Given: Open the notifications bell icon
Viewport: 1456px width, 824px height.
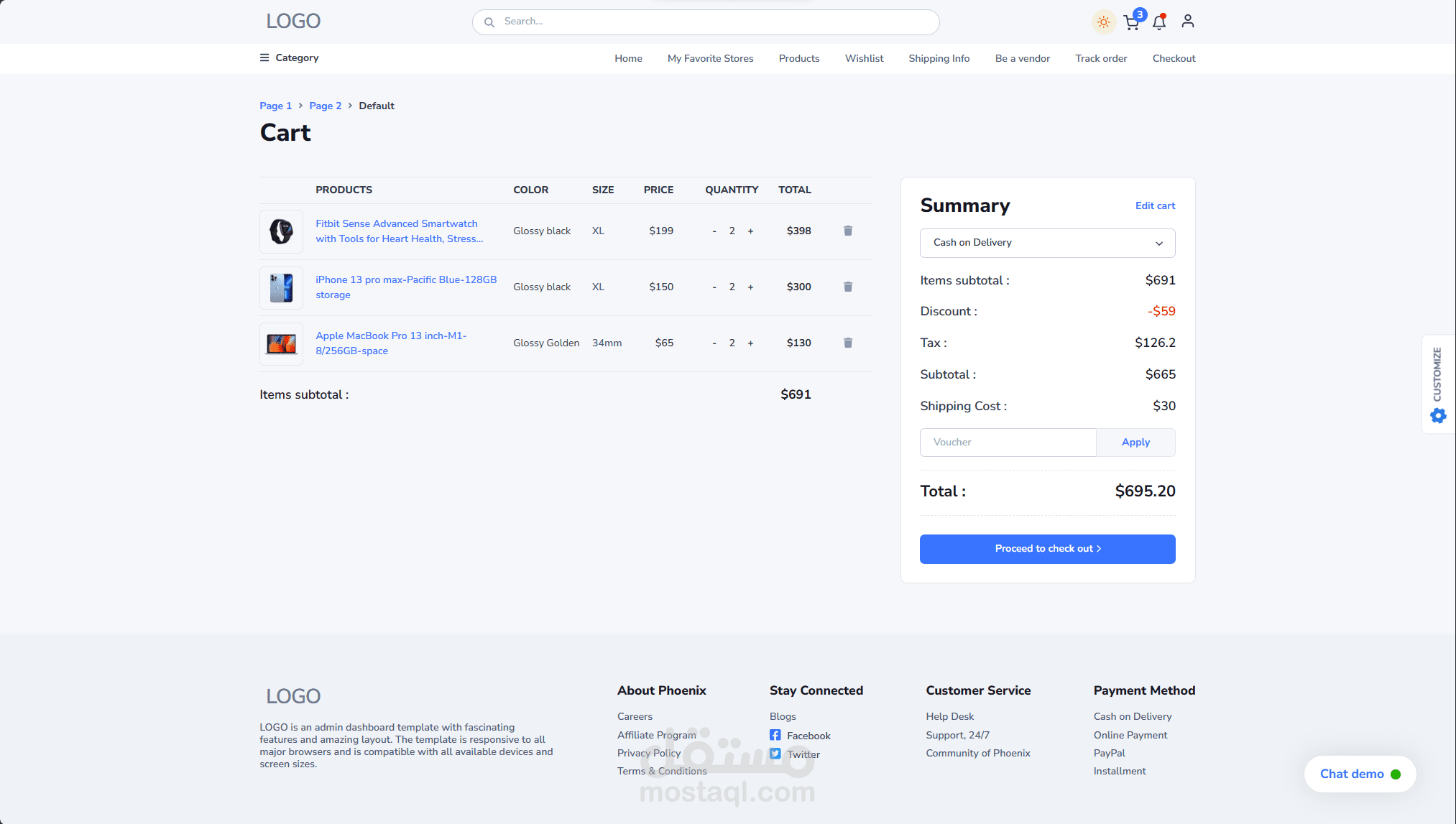Looking at the screenshot, I should (x=1159, y=22).
